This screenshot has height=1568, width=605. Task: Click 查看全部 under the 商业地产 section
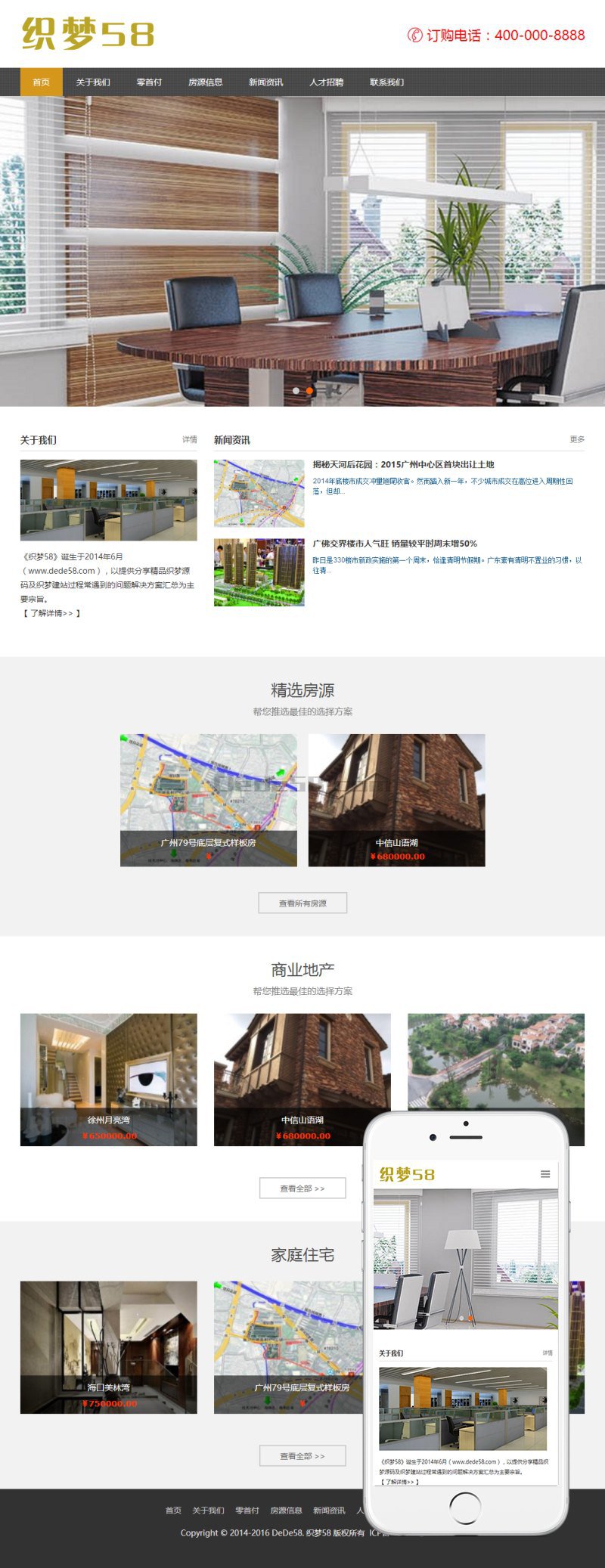click(302, 1188)
